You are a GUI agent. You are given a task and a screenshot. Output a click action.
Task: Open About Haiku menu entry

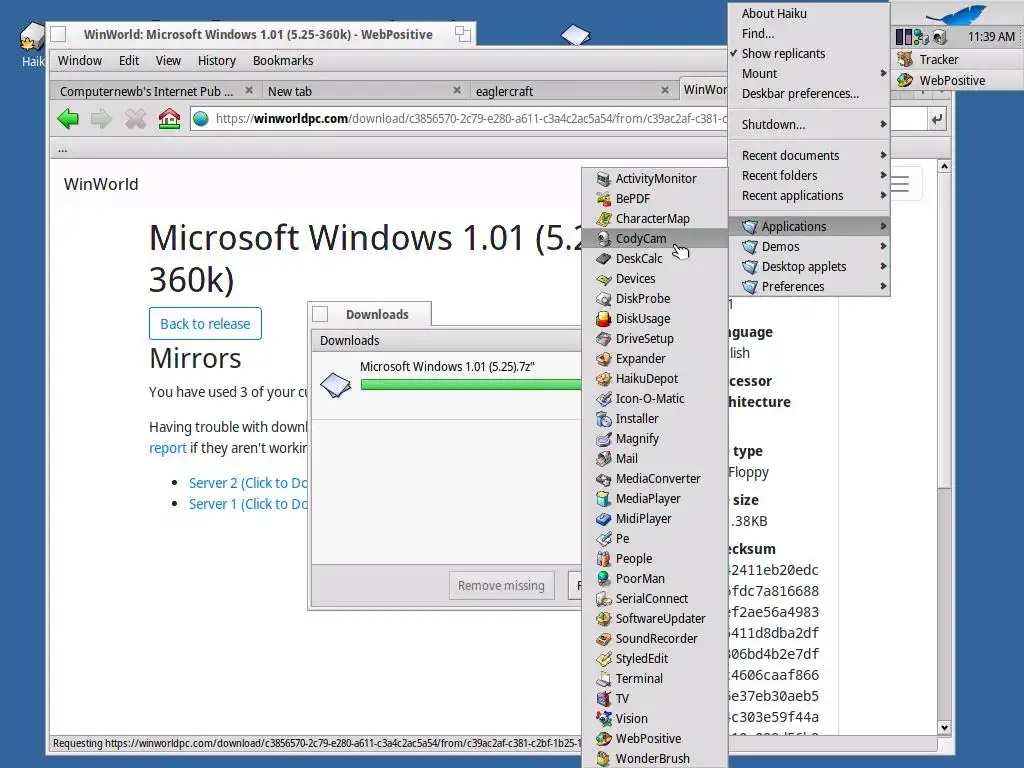[809, 14]
